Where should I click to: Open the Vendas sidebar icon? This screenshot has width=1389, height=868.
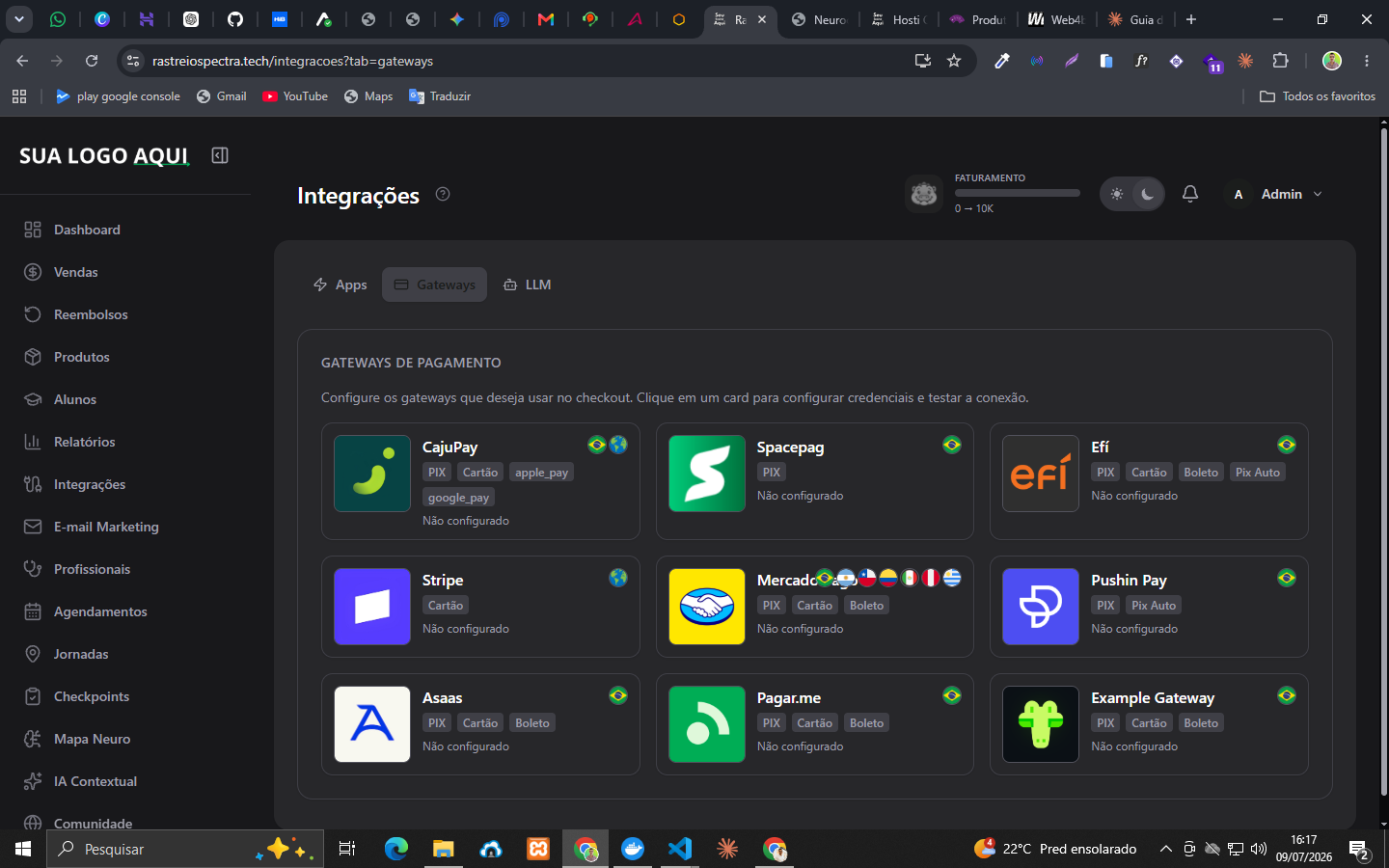click(33, 272)
